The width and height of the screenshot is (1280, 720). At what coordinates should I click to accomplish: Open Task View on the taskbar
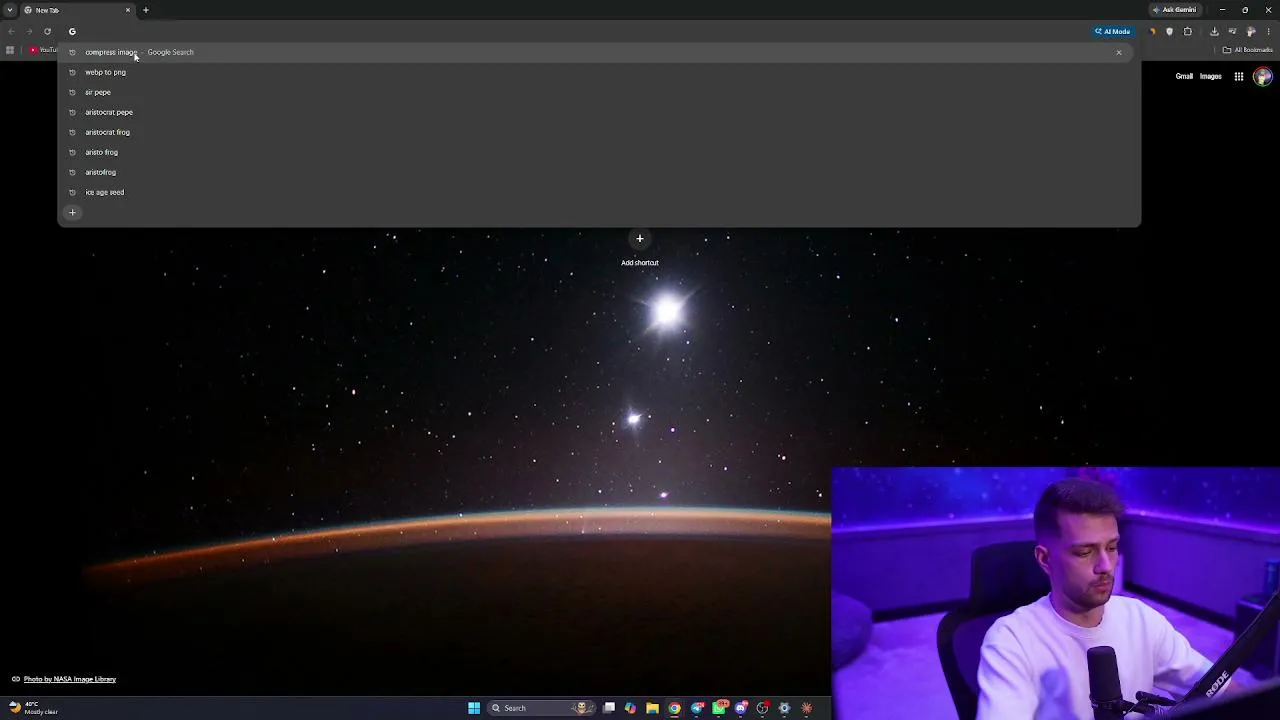pyautogui.click(x=609, y=708)
